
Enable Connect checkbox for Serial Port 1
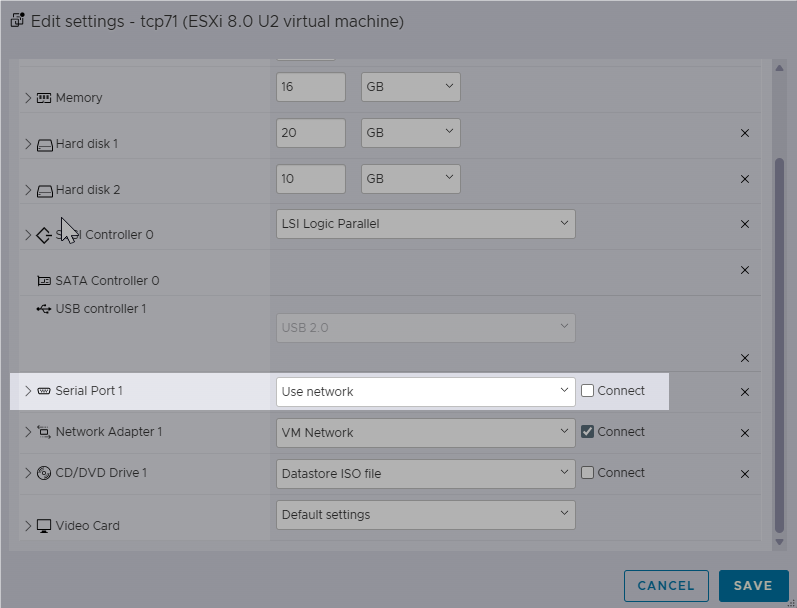[587, 390]
